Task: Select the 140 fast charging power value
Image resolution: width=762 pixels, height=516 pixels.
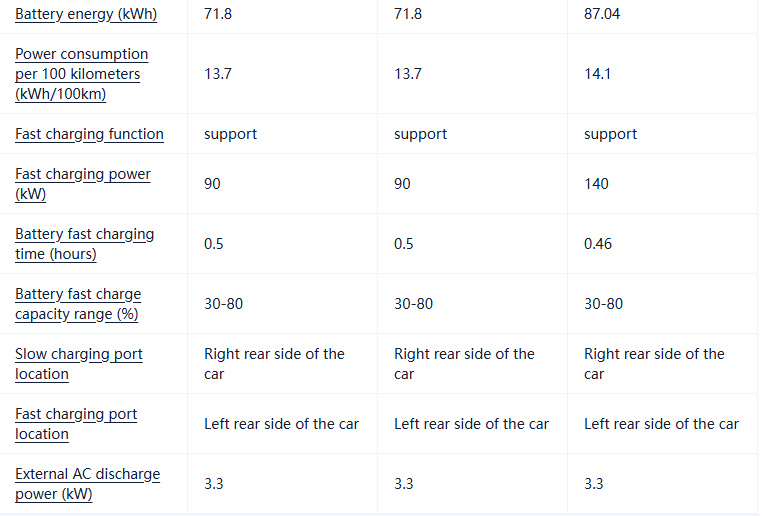Action: 596,184
